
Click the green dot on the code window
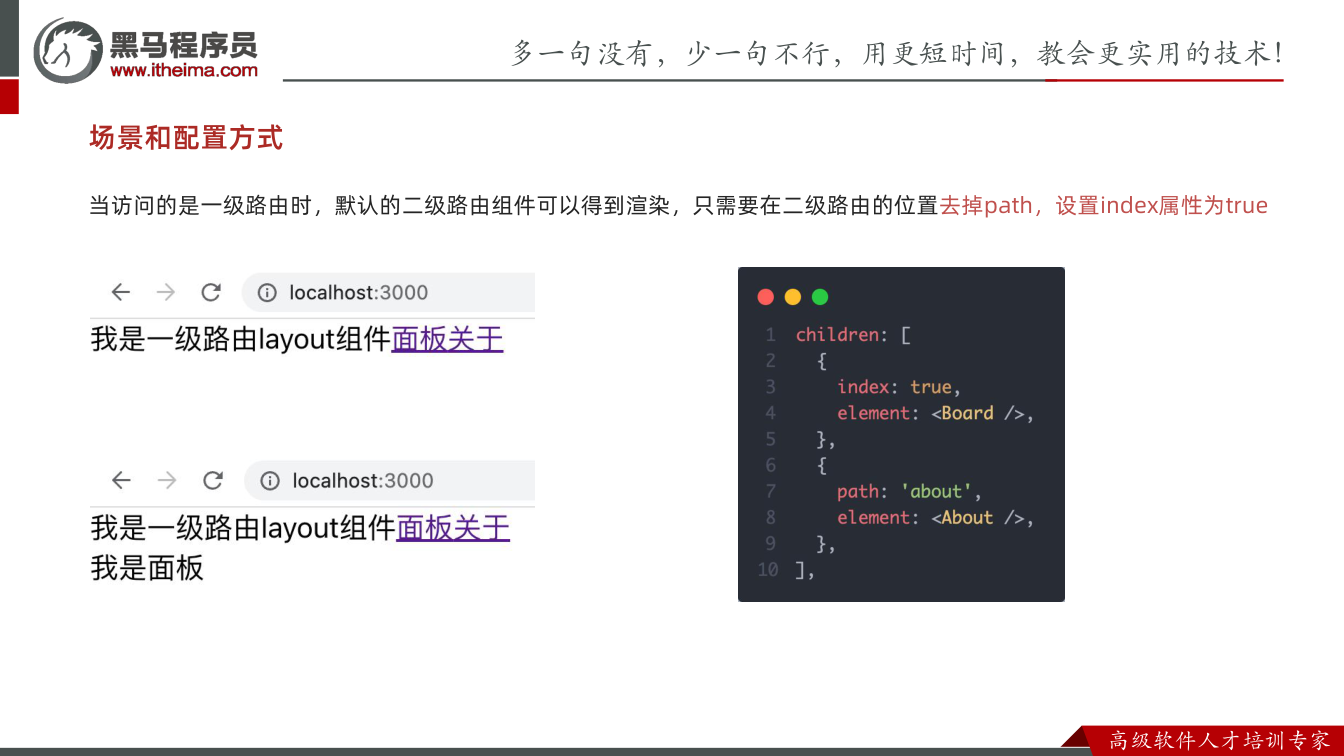click(820, 297)
